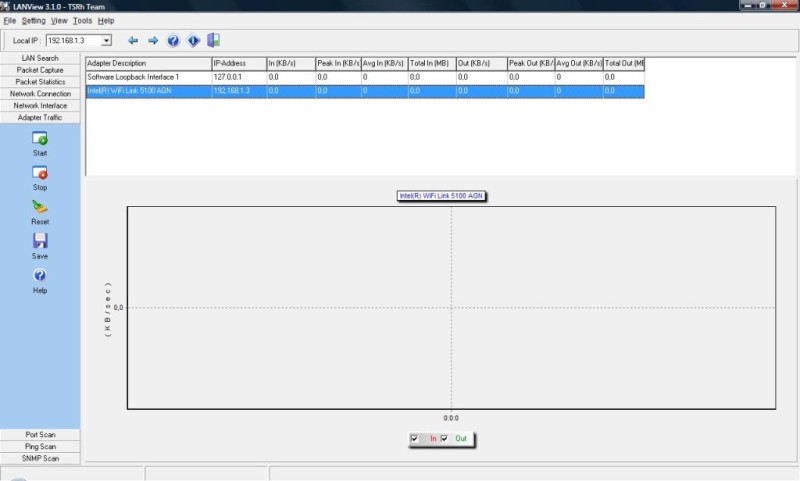Open the Tools menu
This screenshot has height=481, width=800.
point(82,21)
